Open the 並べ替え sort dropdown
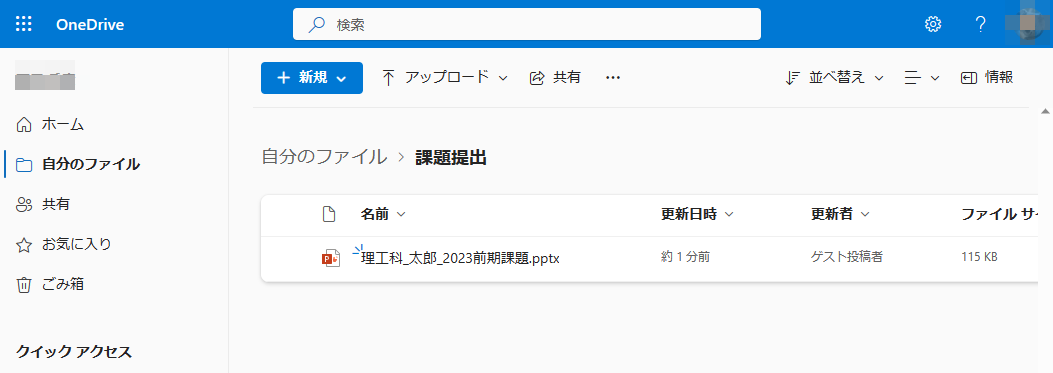The image size is (1053, 373). [x=834, y=77]
